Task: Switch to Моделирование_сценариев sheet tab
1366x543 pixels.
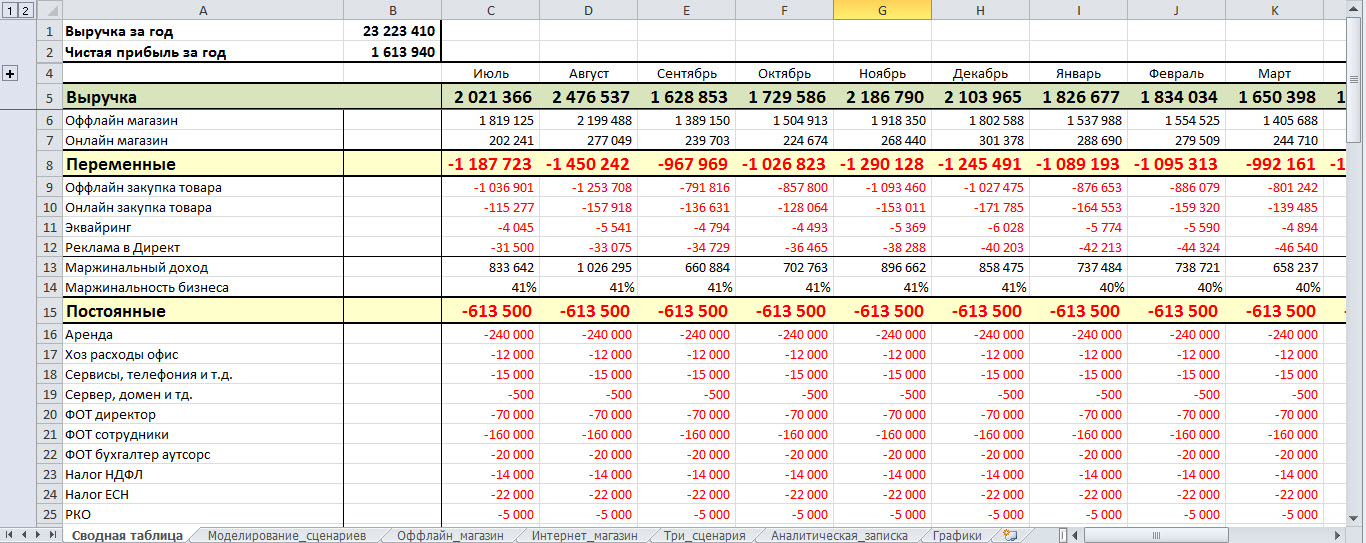Action: (x=287, y=535)
